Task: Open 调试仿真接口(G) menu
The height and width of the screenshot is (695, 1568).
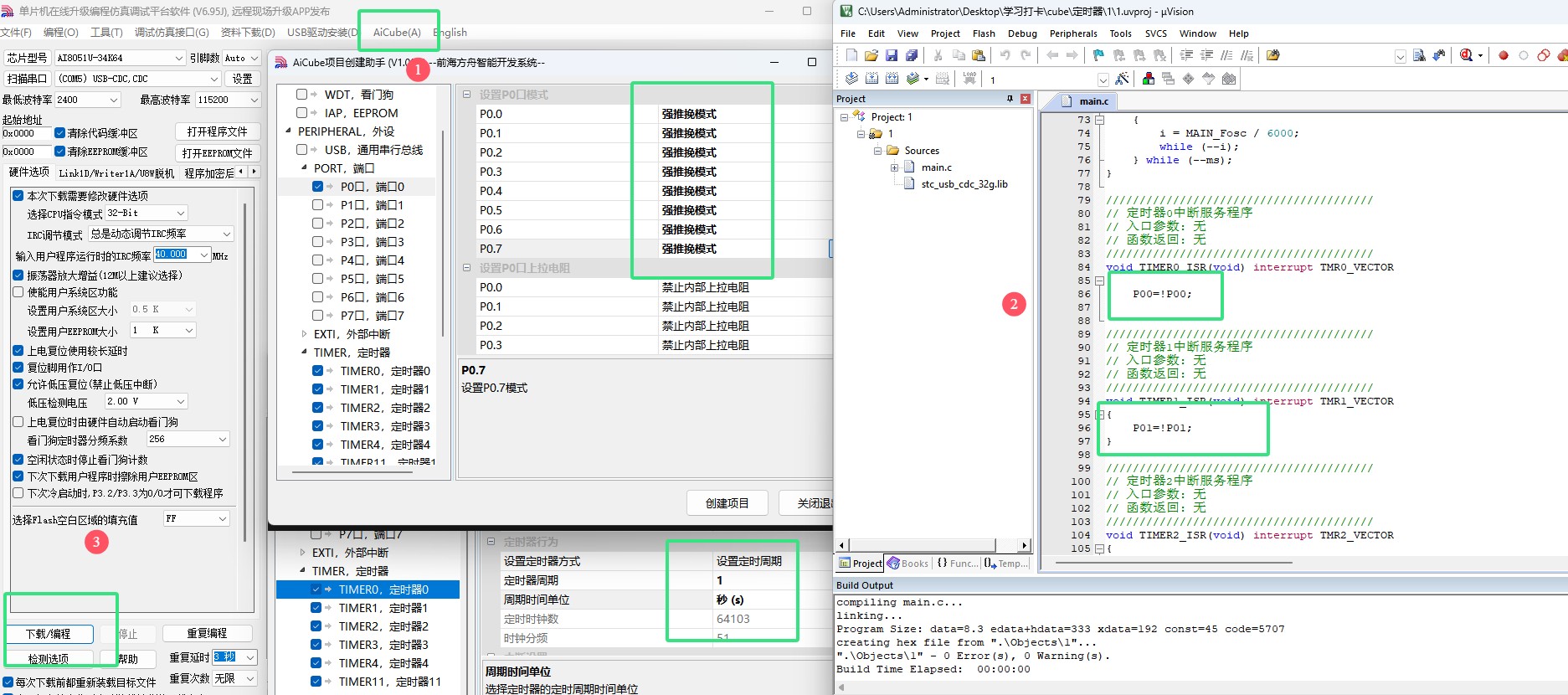Action: 172,33
